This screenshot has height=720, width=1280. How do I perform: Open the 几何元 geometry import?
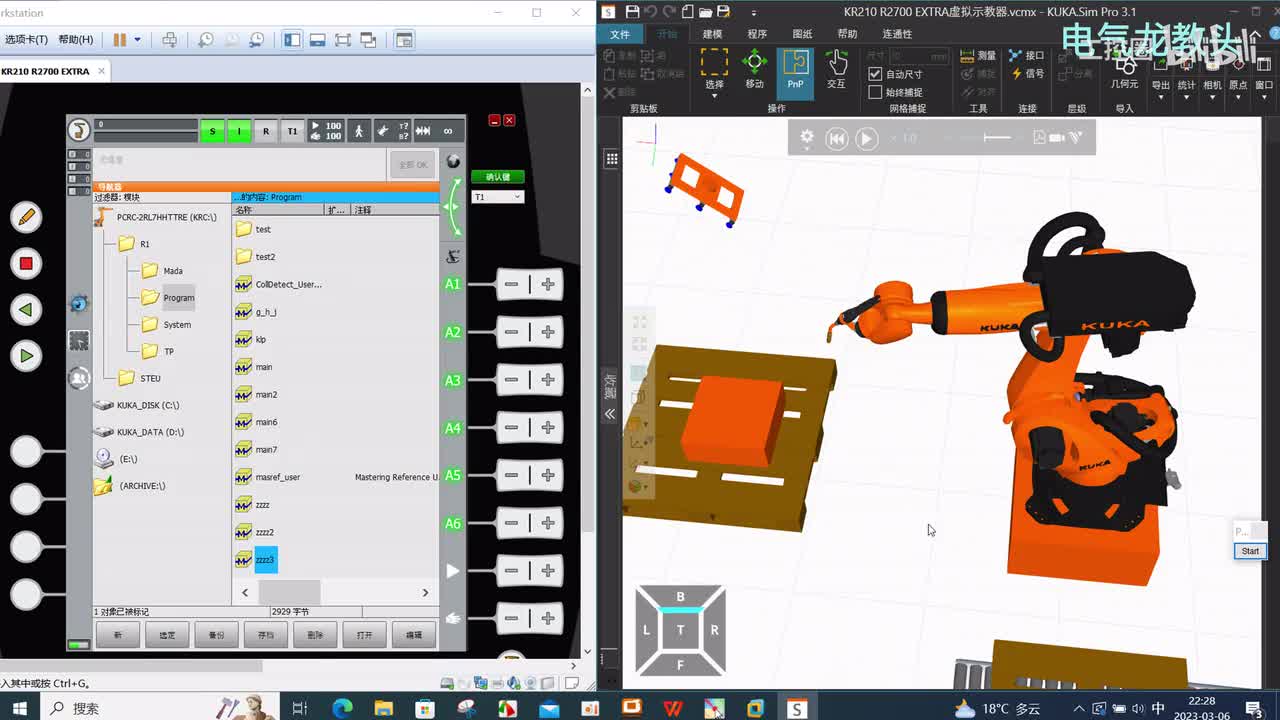tap(1125, 72)
